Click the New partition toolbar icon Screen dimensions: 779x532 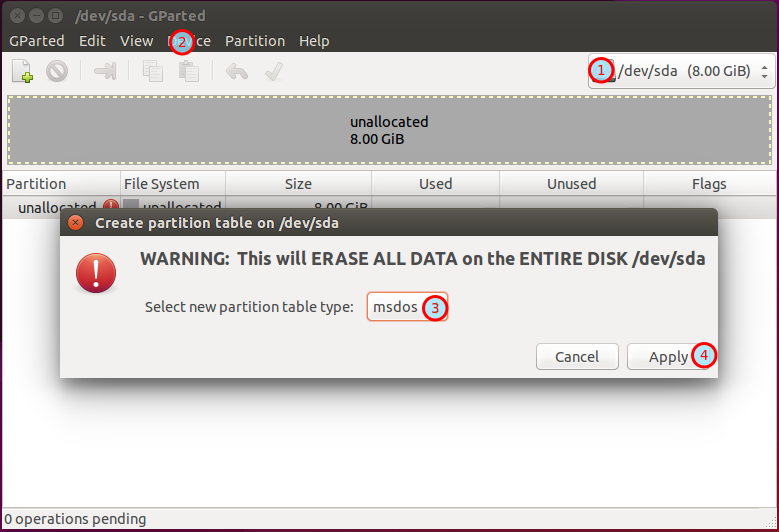tap(23, 71)
